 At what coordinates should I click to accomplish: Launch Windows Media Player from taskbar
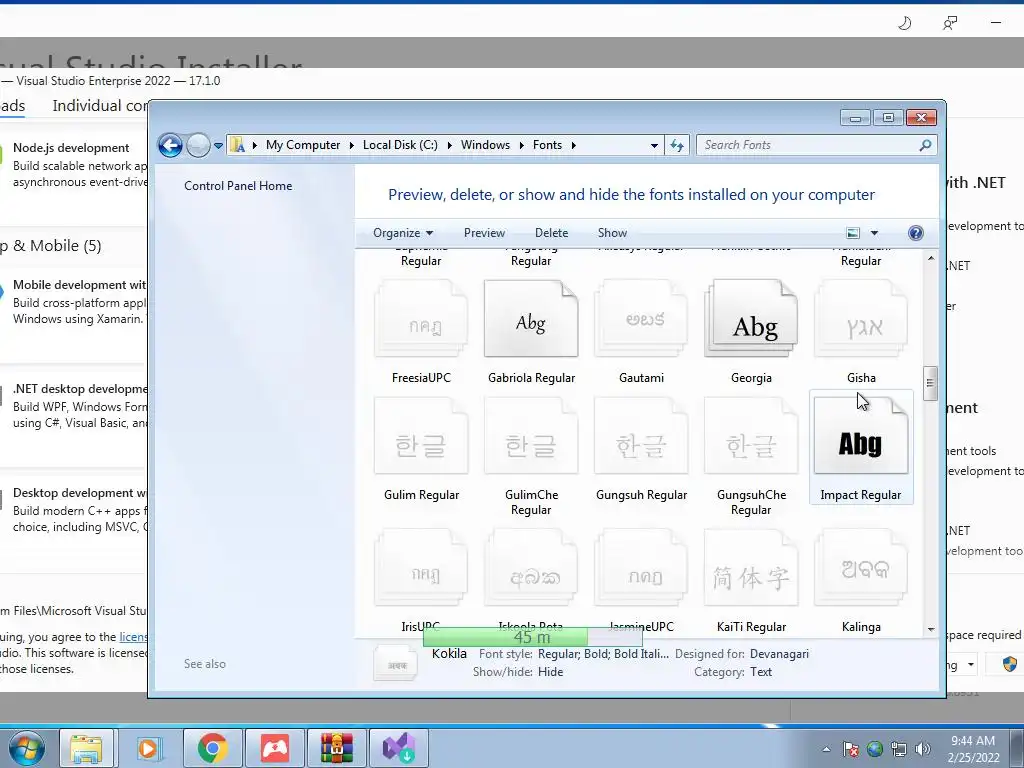[148, 748]
